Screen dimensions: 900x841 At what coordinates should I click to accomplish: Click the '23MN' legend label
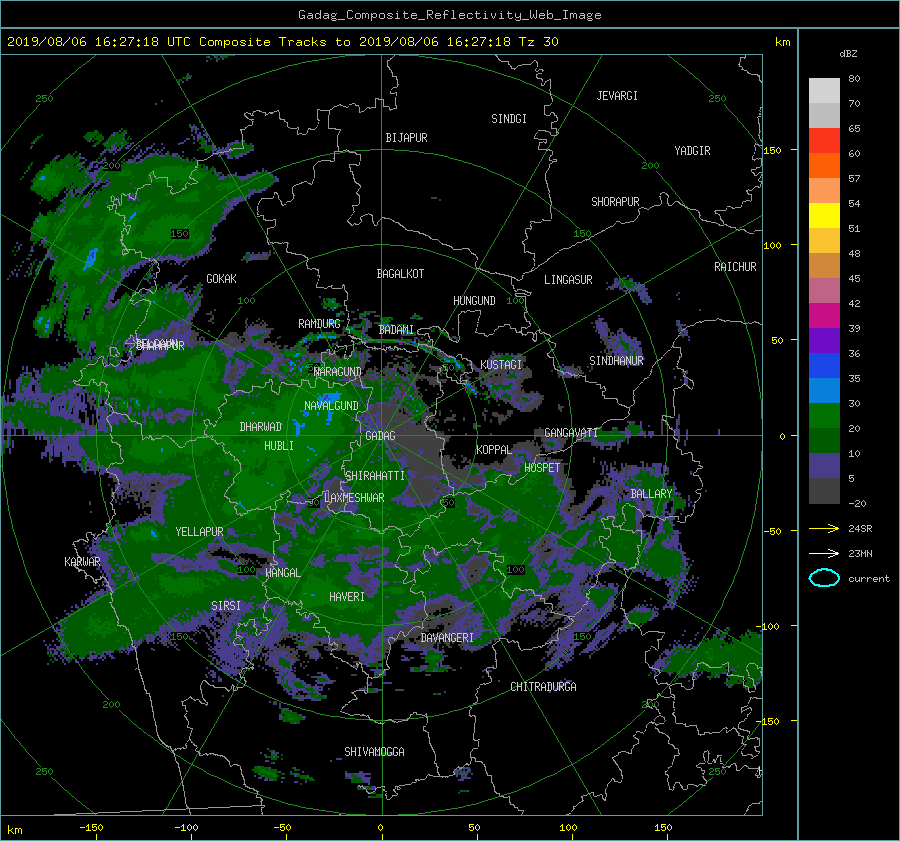coord(860,553)
